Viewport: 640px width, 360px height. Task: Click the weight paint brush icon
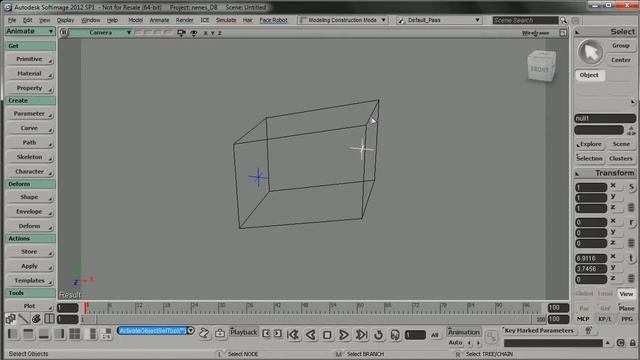(x=23, y=319)
